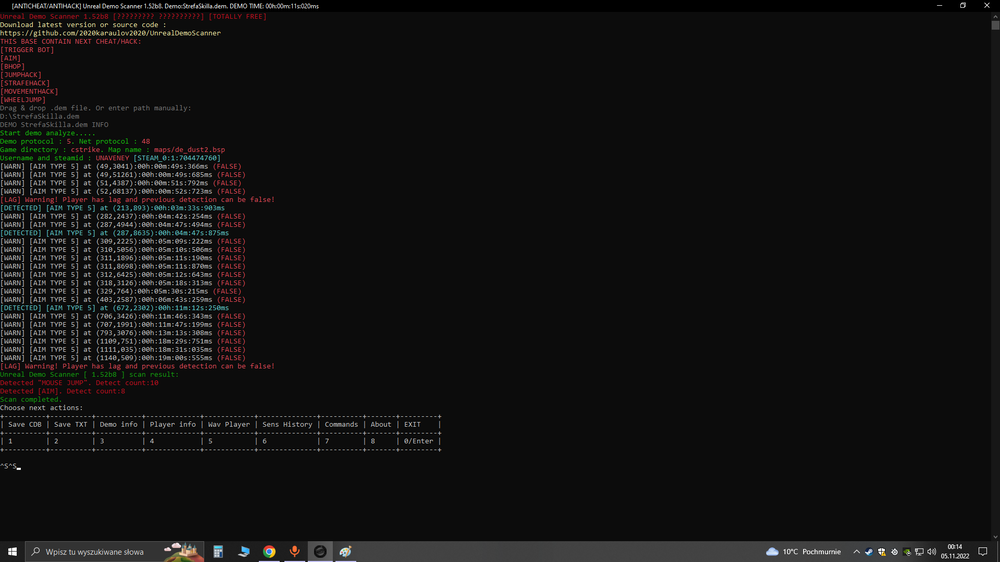Image resolution: width=1000 pixels, height=562 pixels.
Task: Click the console vertical scrollbar thumb
Action: (x=995, y=25)
